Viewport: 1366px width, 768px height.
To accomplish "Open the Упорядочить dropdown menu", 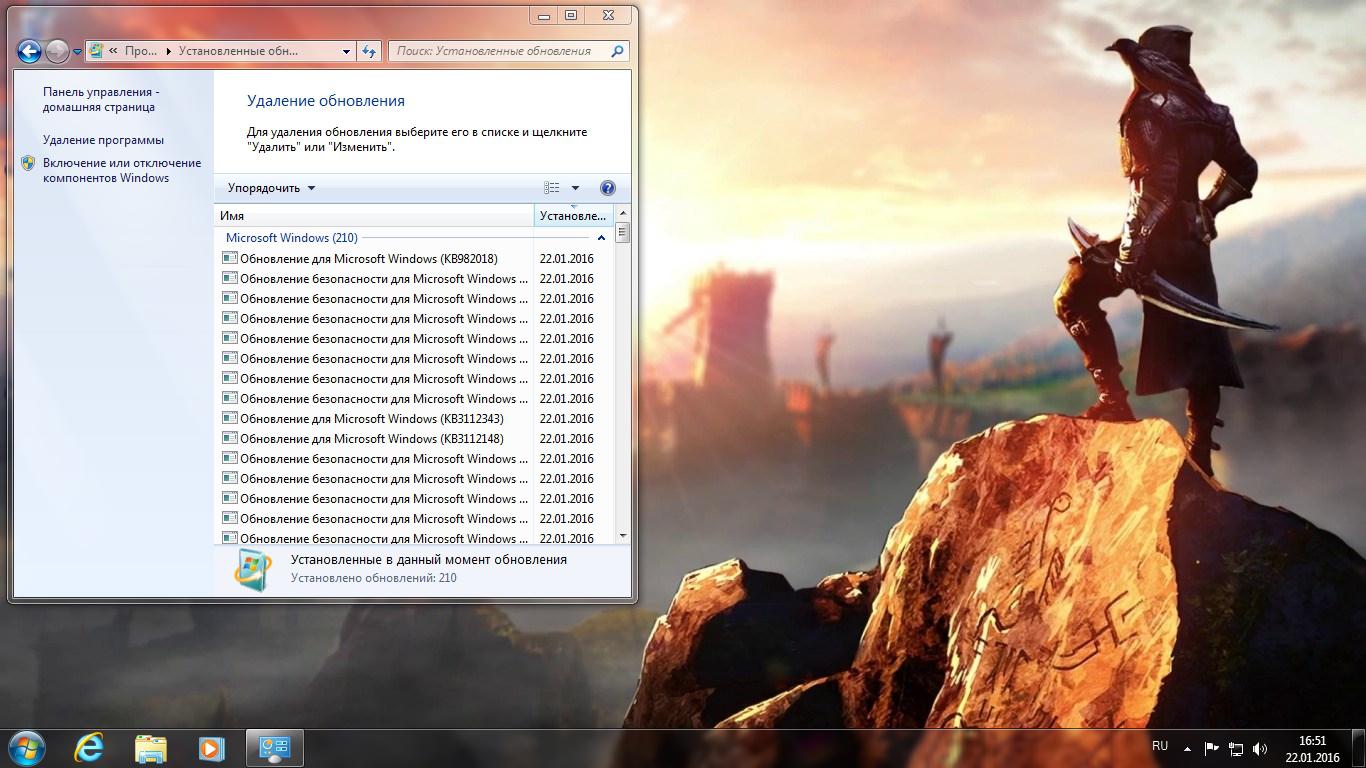I will (x=271, y=188).
